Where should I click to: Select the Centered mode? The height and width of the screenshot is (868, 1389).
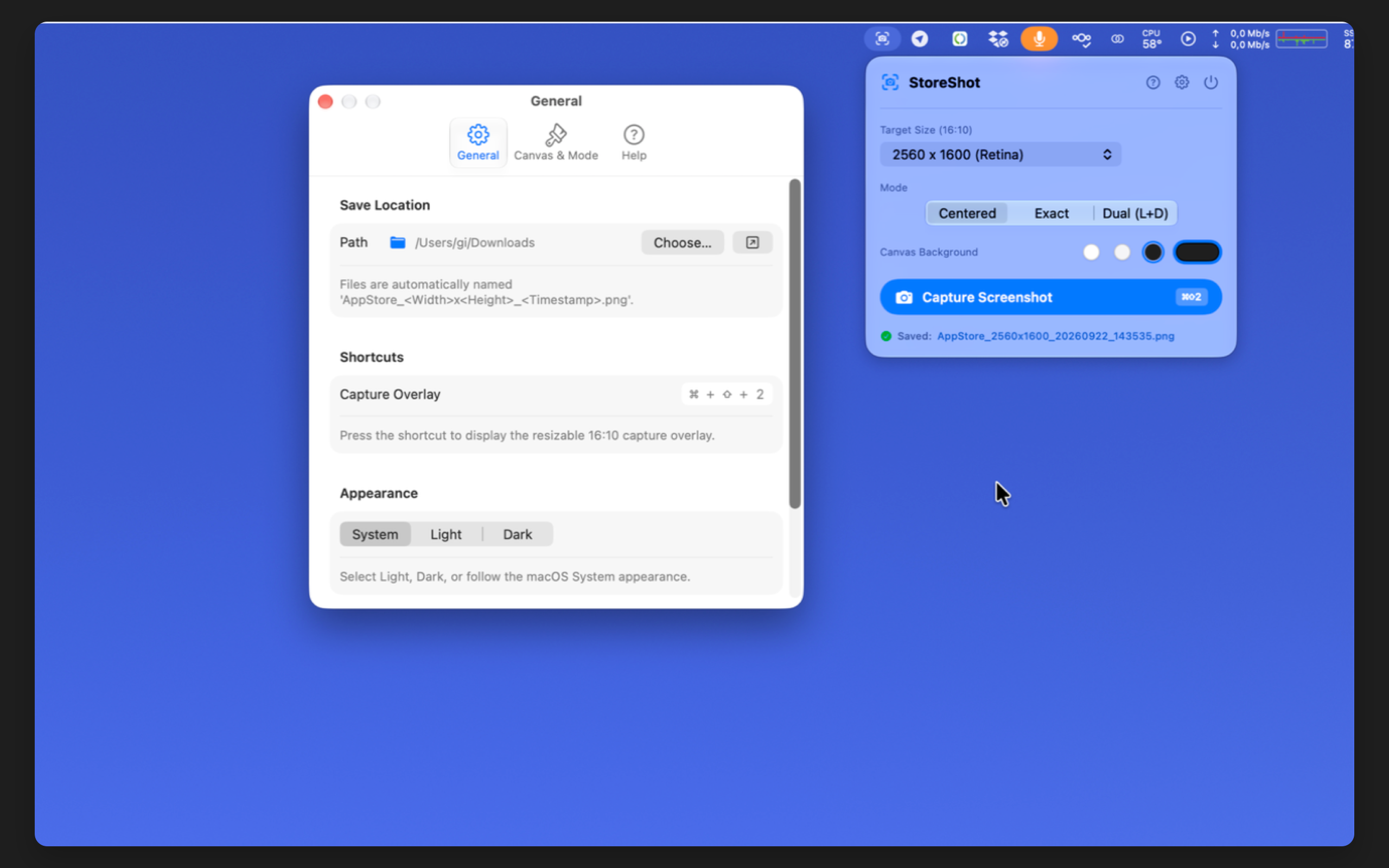[x=967, y=214]
